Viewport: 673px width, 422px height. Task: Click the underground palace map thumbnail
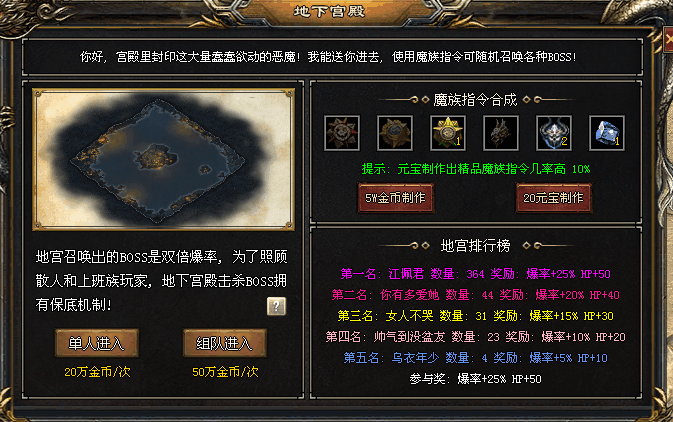164,159
